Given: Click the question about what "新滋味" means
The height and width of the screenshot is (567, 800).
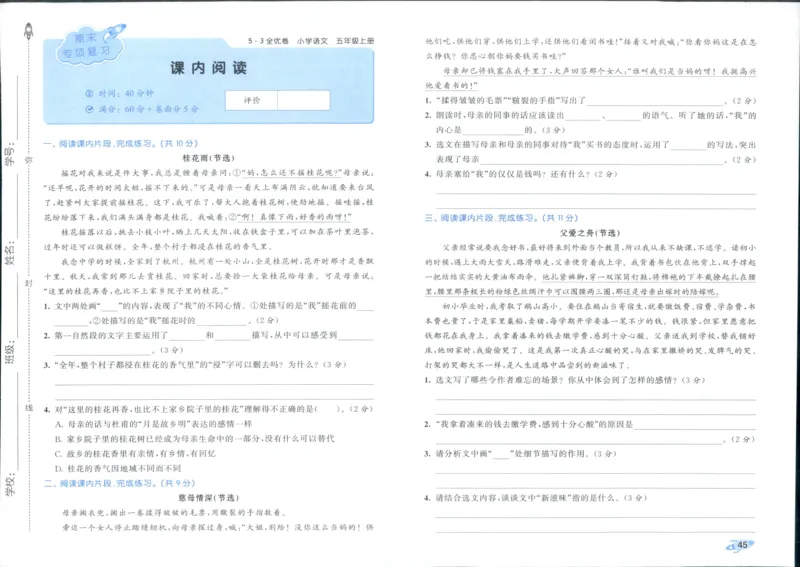Looking at the screenshot, I should click(536, 498).
